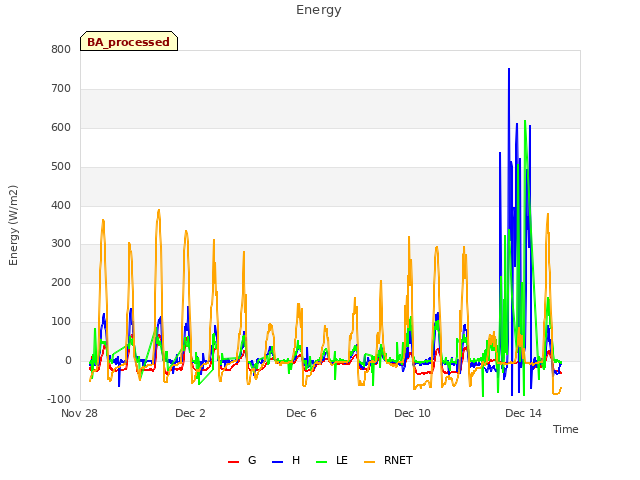Toggle the H series legend entry
The height and width of the screenshot is (480, 640).
pos(286,460)
